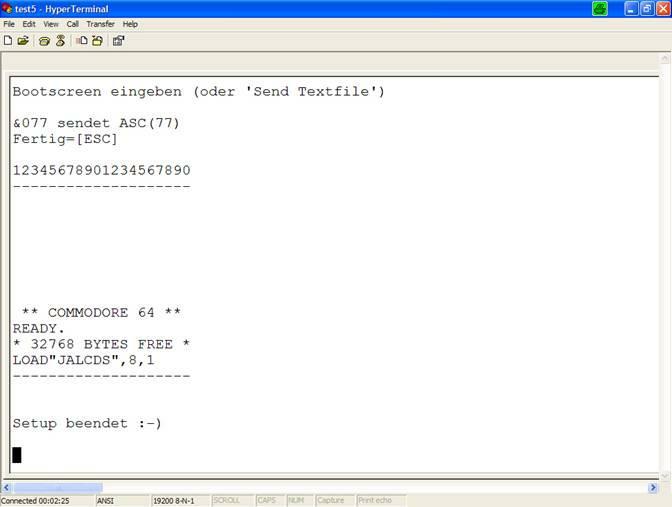Click the '19200 8-N-1' status field
Screen dimensions: 672x507
pyautogui.click(x=180, y=501)
